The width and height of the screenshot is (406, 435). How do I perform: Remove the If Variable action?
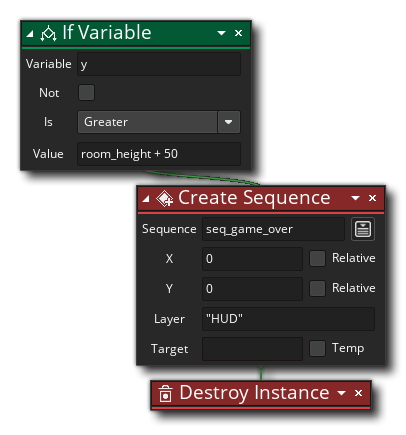[238, 33]
